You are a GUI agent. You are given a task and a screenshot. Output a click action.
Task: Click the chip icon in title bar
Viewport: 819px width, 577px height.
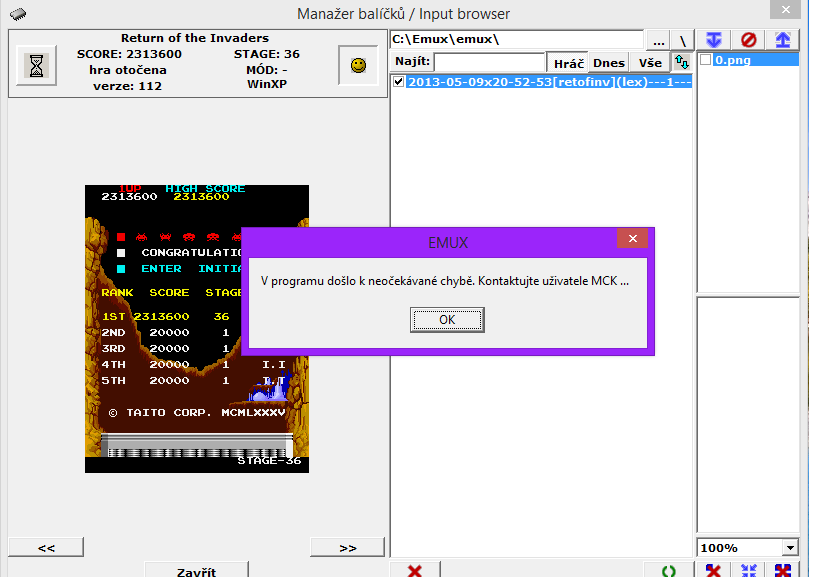click(18, 14)
